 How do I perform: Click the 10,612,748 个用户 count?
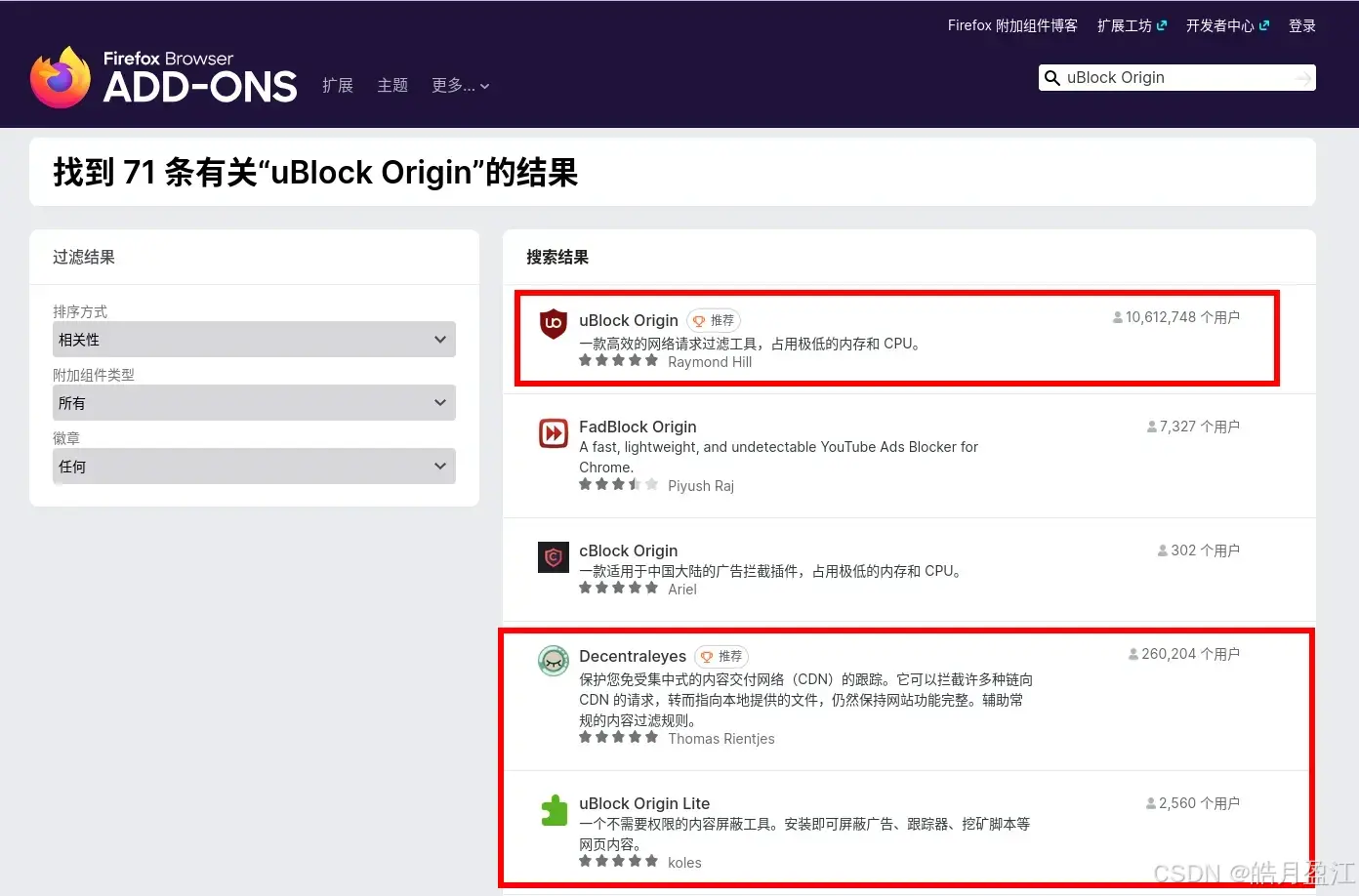coord(1176,317)
